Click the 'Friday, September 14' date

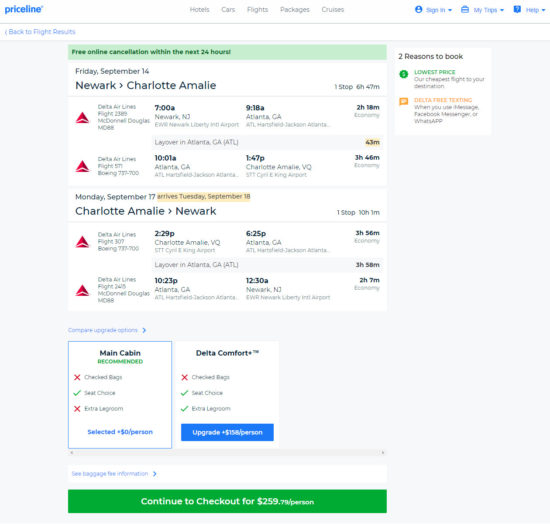point(112,71)
